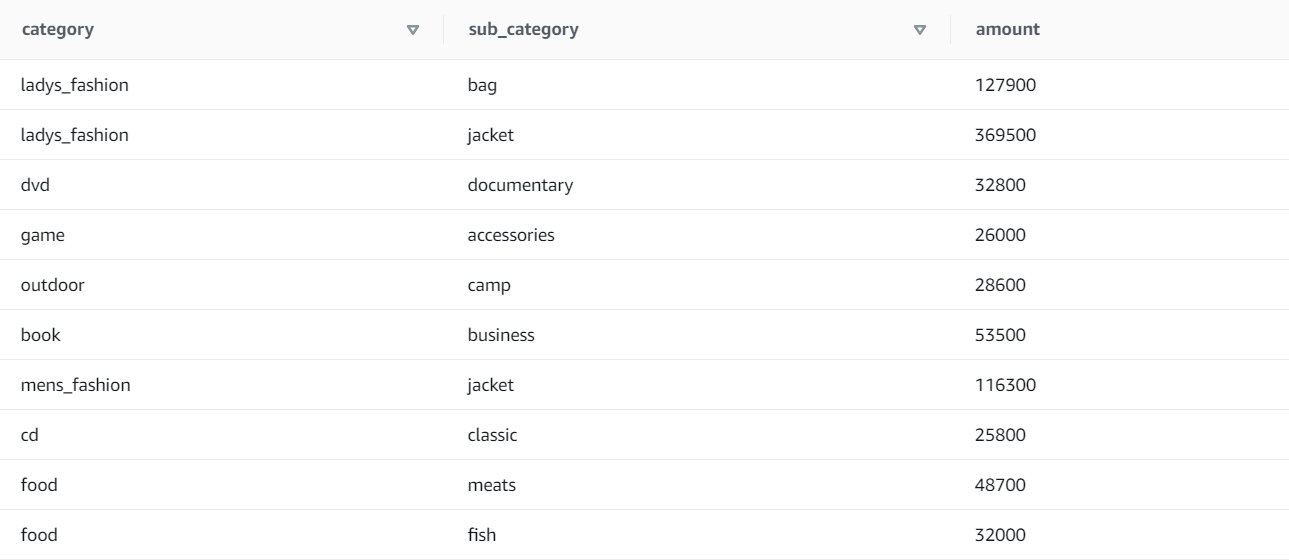Select the fish sub_category cell

point(482,535)
